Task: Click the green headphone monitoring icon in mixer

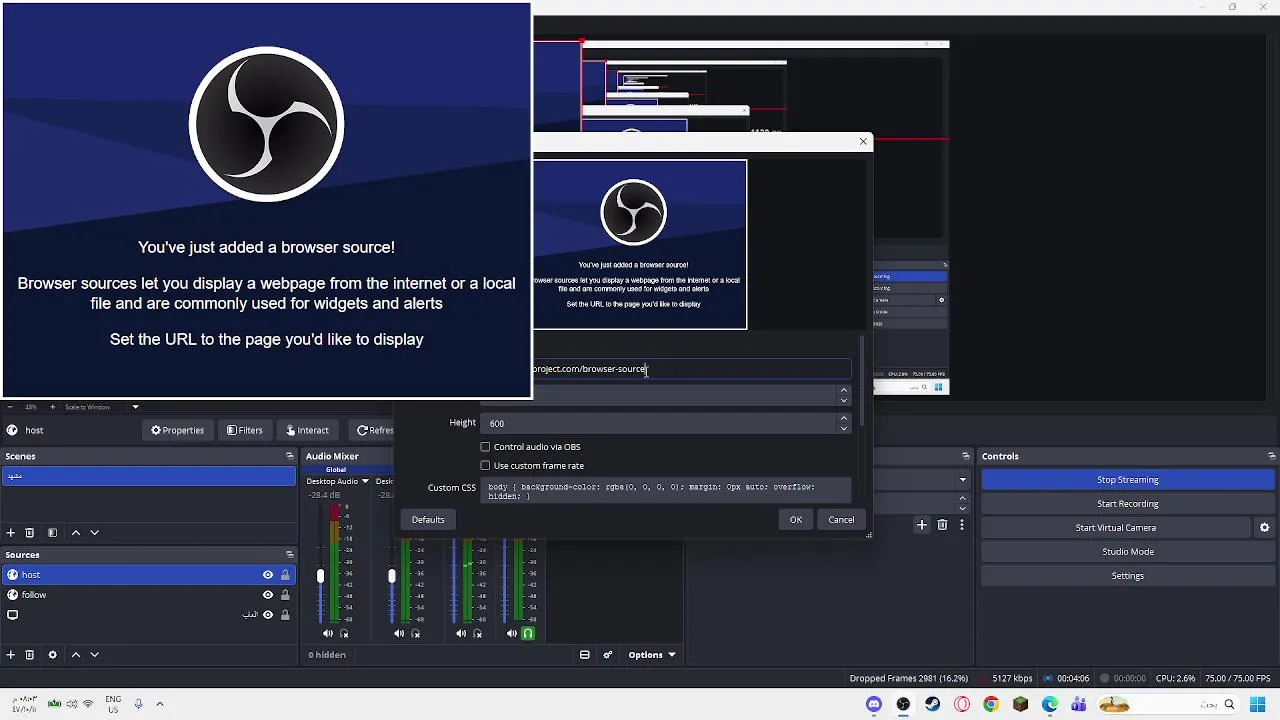Action: [x=528, y=633]
